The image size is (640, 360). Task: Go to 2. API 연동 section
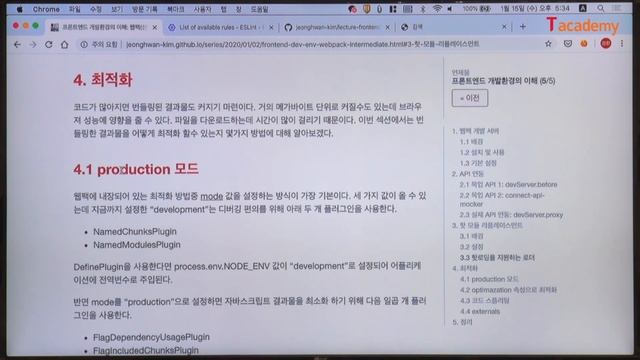(x=467, y=174)
